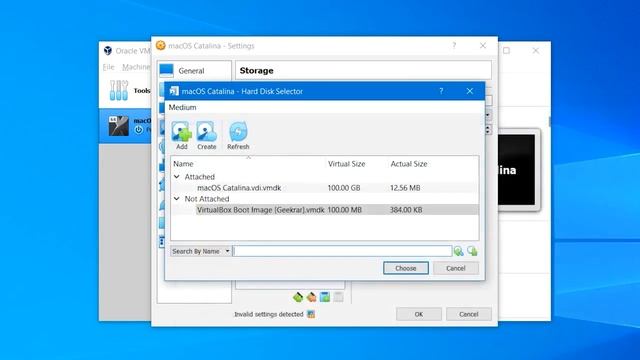Refresh the Hard Disk Selector medium list
The image size is (640, 360).
tap(238, 135)
